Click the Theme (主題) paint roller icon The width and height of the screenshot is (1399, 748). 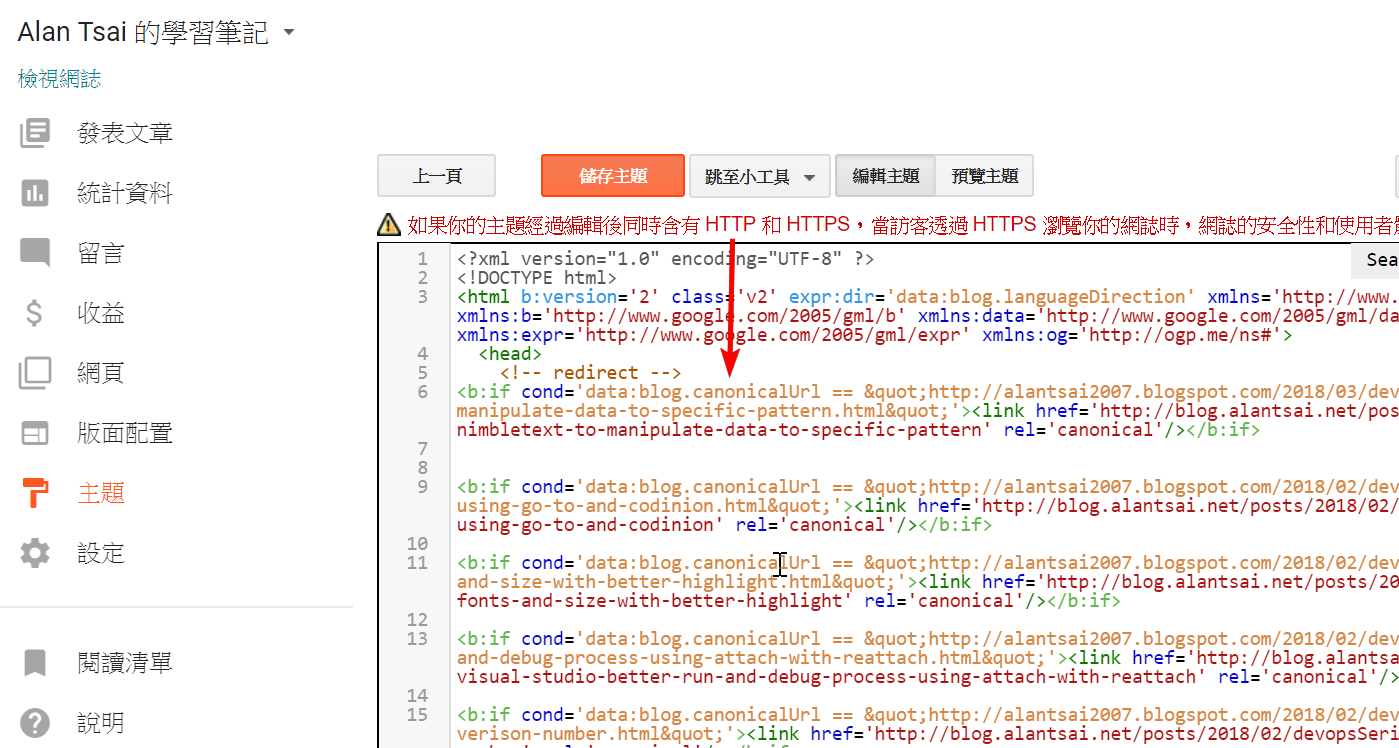pos(35,493)
